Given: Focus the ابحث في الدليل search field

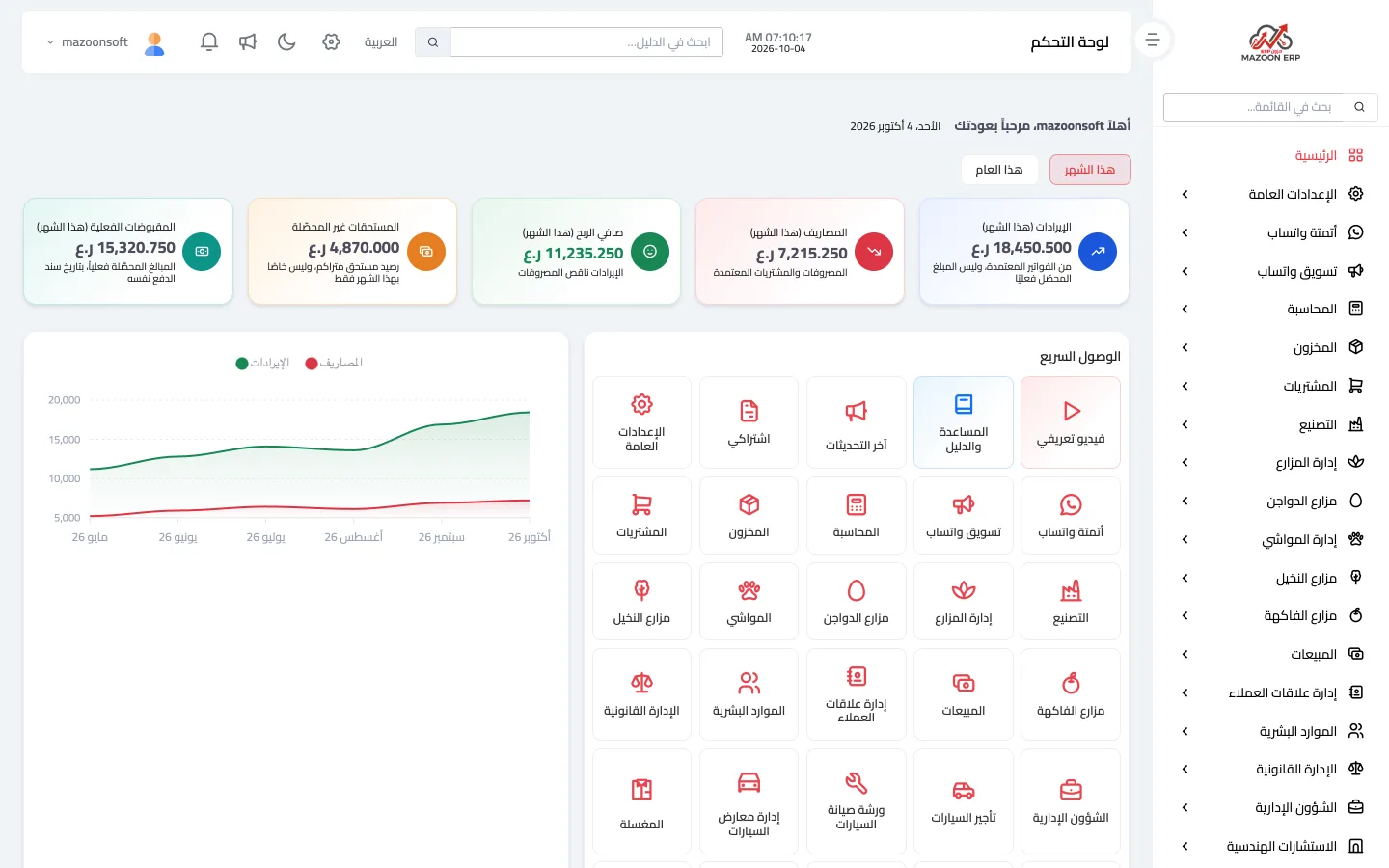Looking at the screenshot, I should pyautogui.click(x=586, y=42).
